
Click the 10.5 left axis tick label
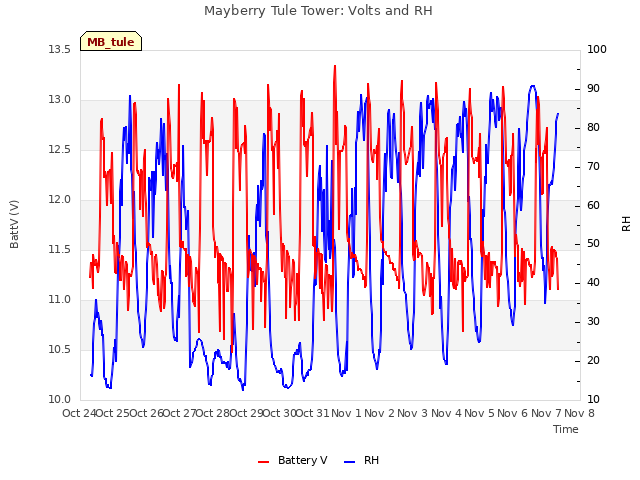pos(59,349)
